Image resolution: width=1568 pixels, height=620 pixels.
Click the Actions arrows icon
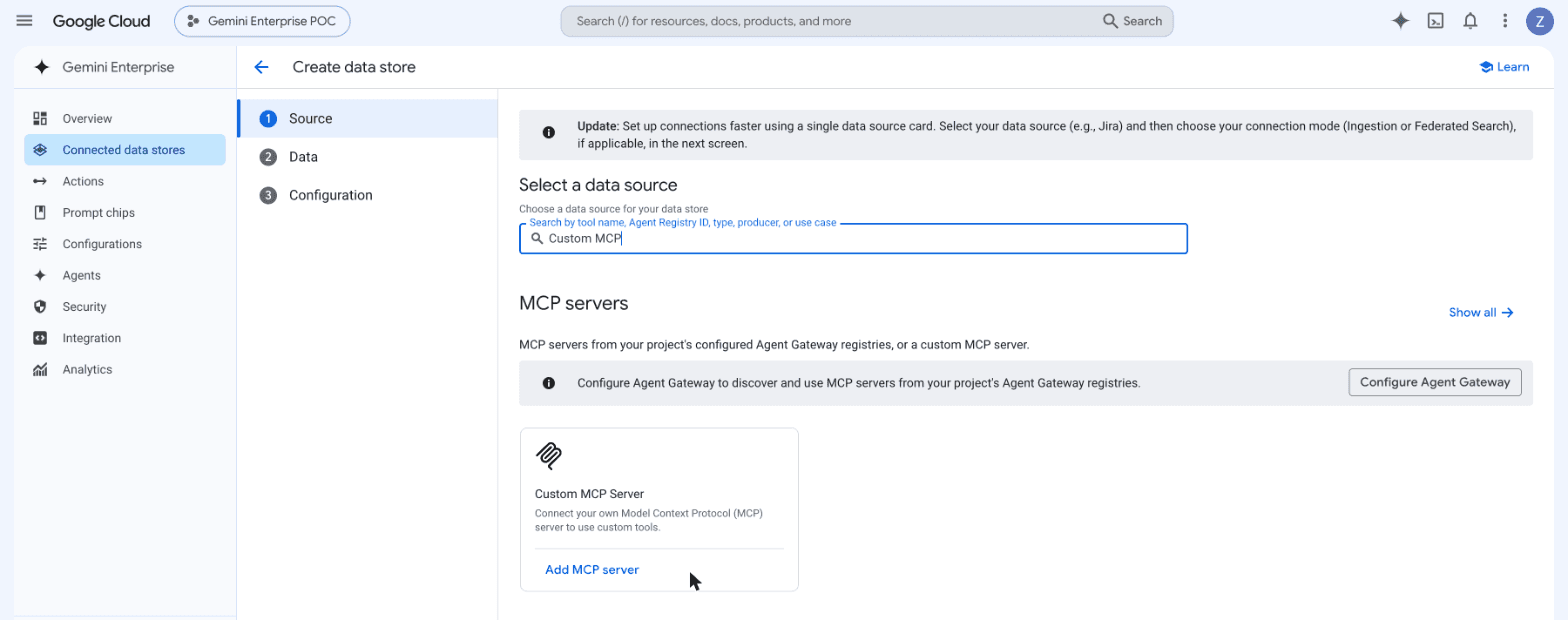(40, 181)
